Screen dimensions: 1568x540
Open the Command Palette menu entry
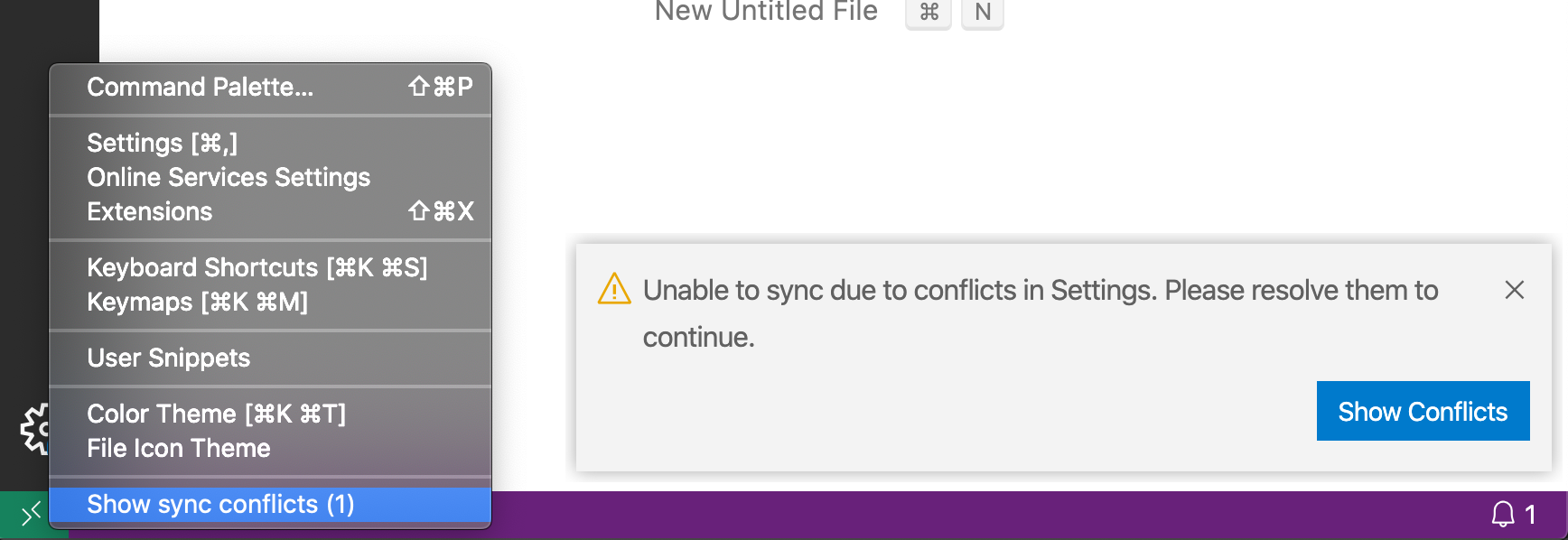[199, 87]
